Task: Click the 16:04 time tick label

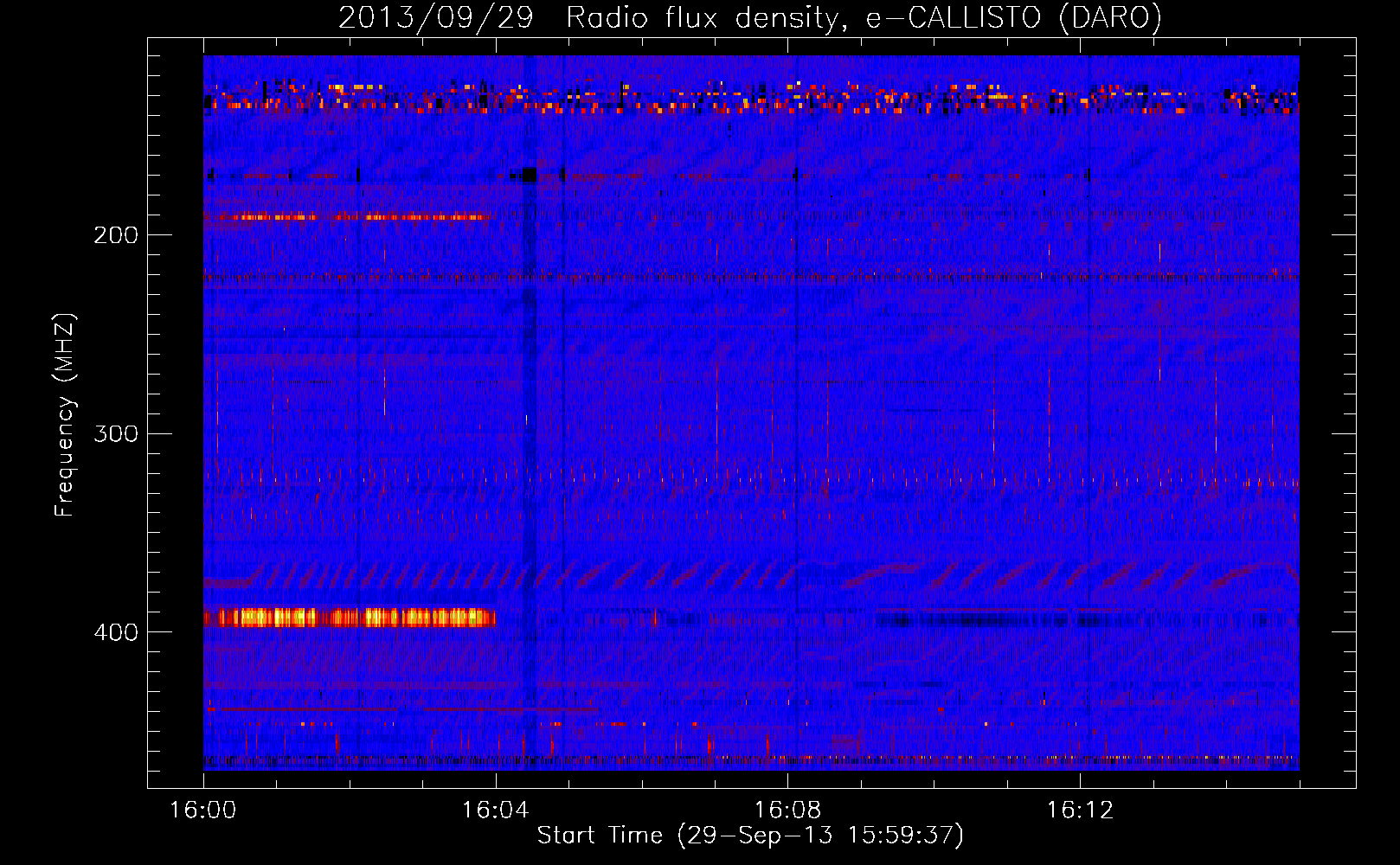Action: [496, 810]
